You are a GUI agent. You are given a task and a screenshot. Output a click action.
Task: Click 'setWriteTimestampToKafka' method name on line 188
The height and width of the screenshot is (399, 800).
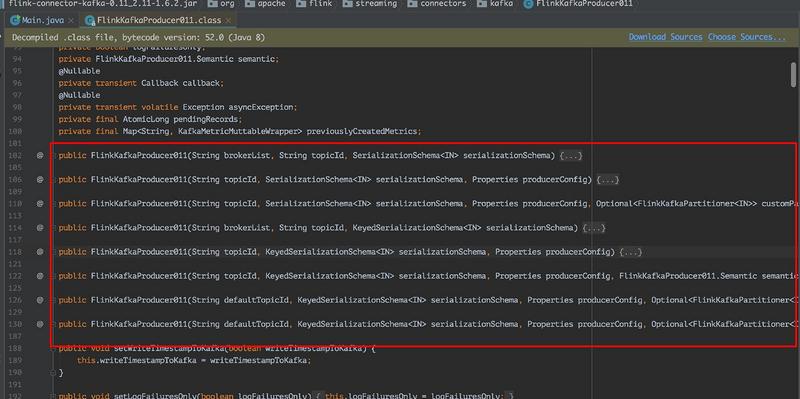pos(168,348)
